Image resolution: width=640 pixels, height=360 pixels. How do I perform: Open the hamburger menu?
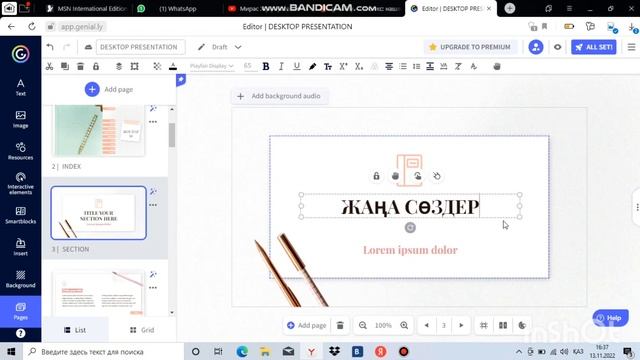click(x=631, y=47)
